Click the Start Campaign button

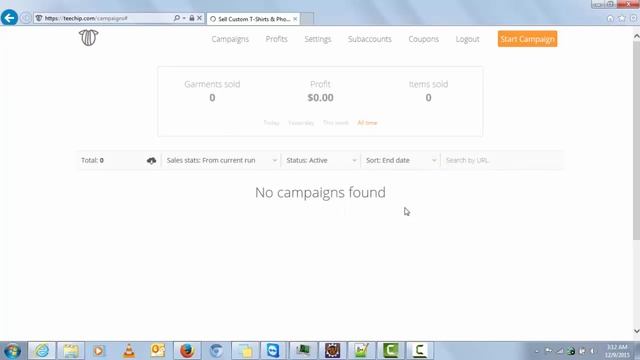pos(527,39)
